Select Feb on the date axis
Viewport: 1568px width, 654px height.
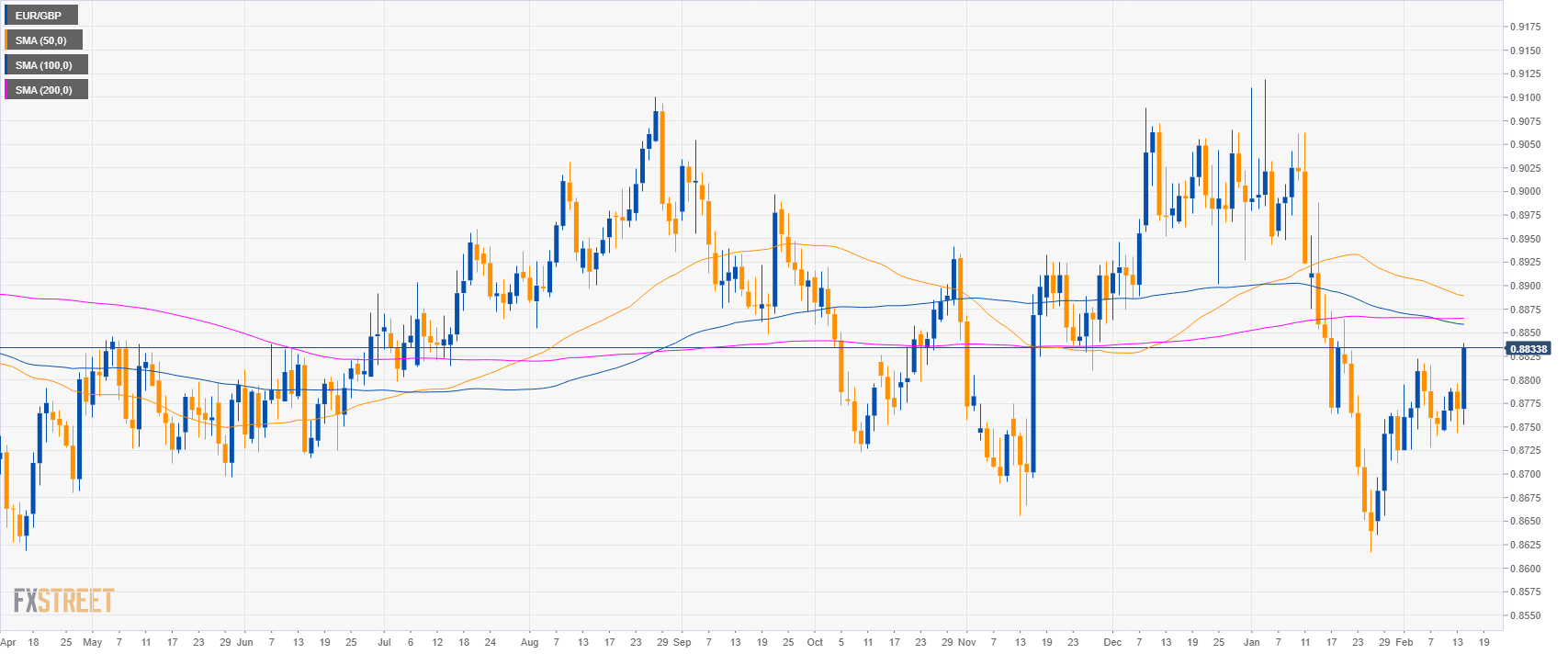1404,642
